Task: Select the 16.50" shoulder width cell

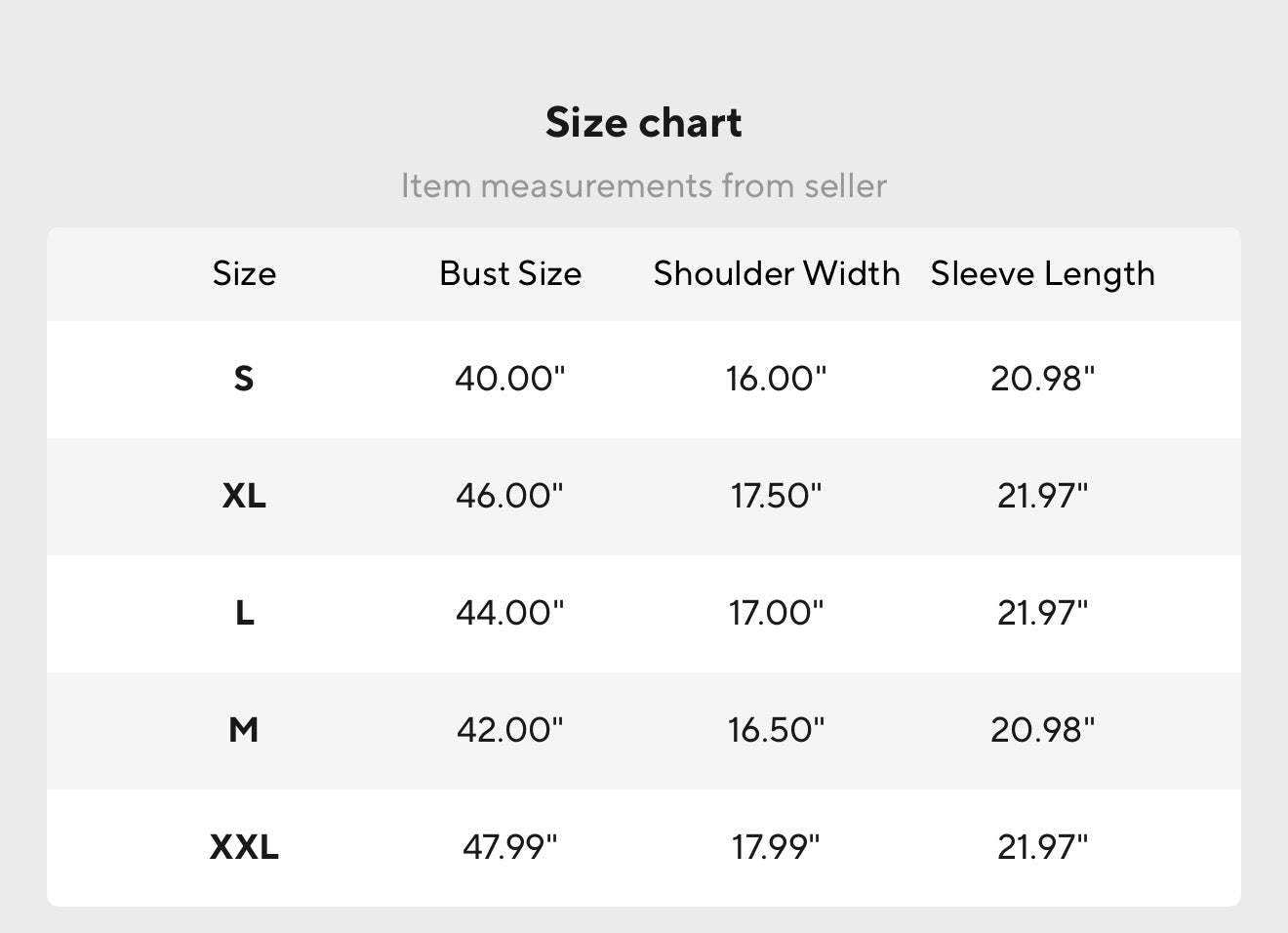Action: pyautogui.click(x=777, y=730)
